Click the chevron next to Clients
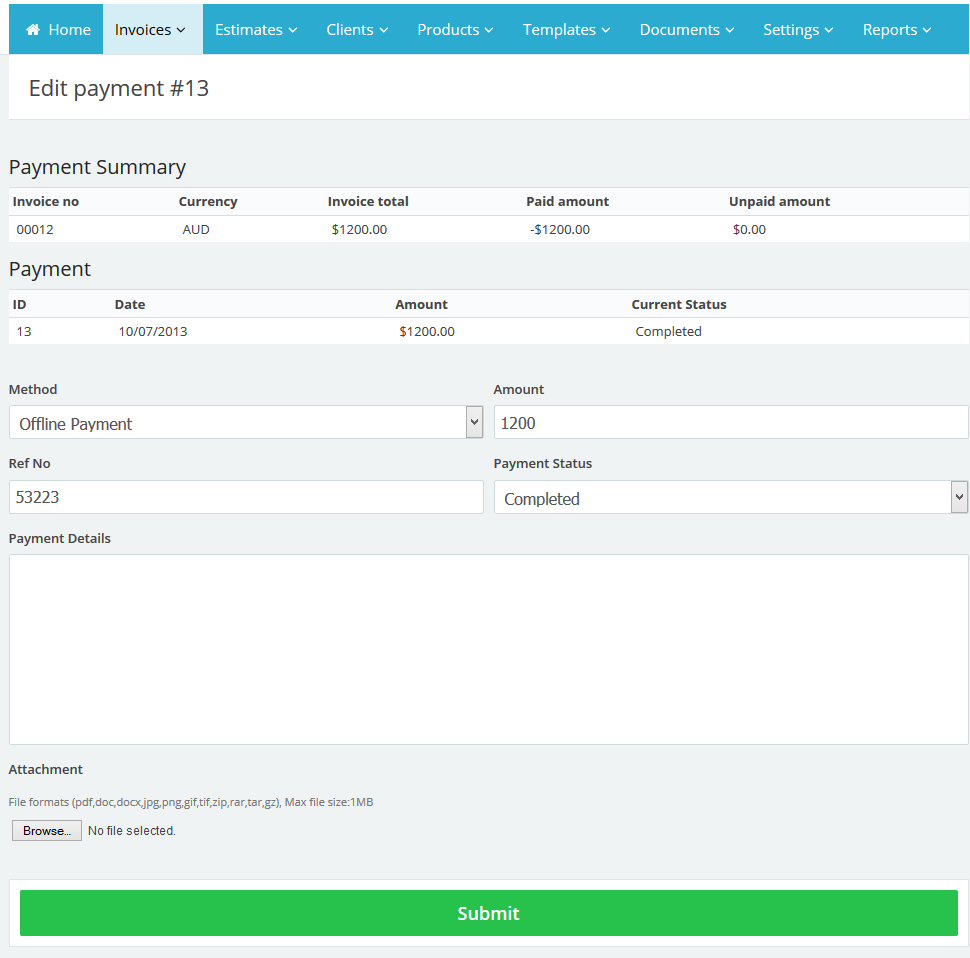 pos(384,31)
